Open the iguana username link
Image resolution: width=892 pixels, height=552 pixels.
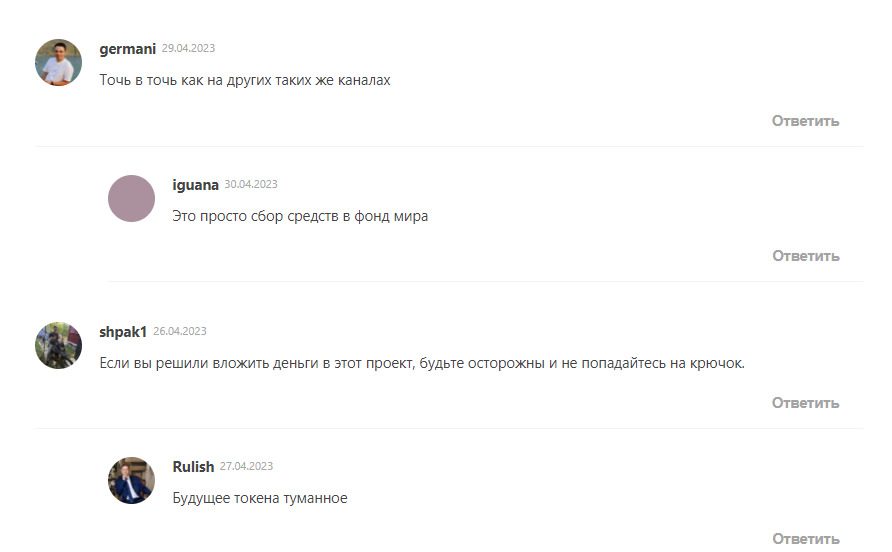195,185
